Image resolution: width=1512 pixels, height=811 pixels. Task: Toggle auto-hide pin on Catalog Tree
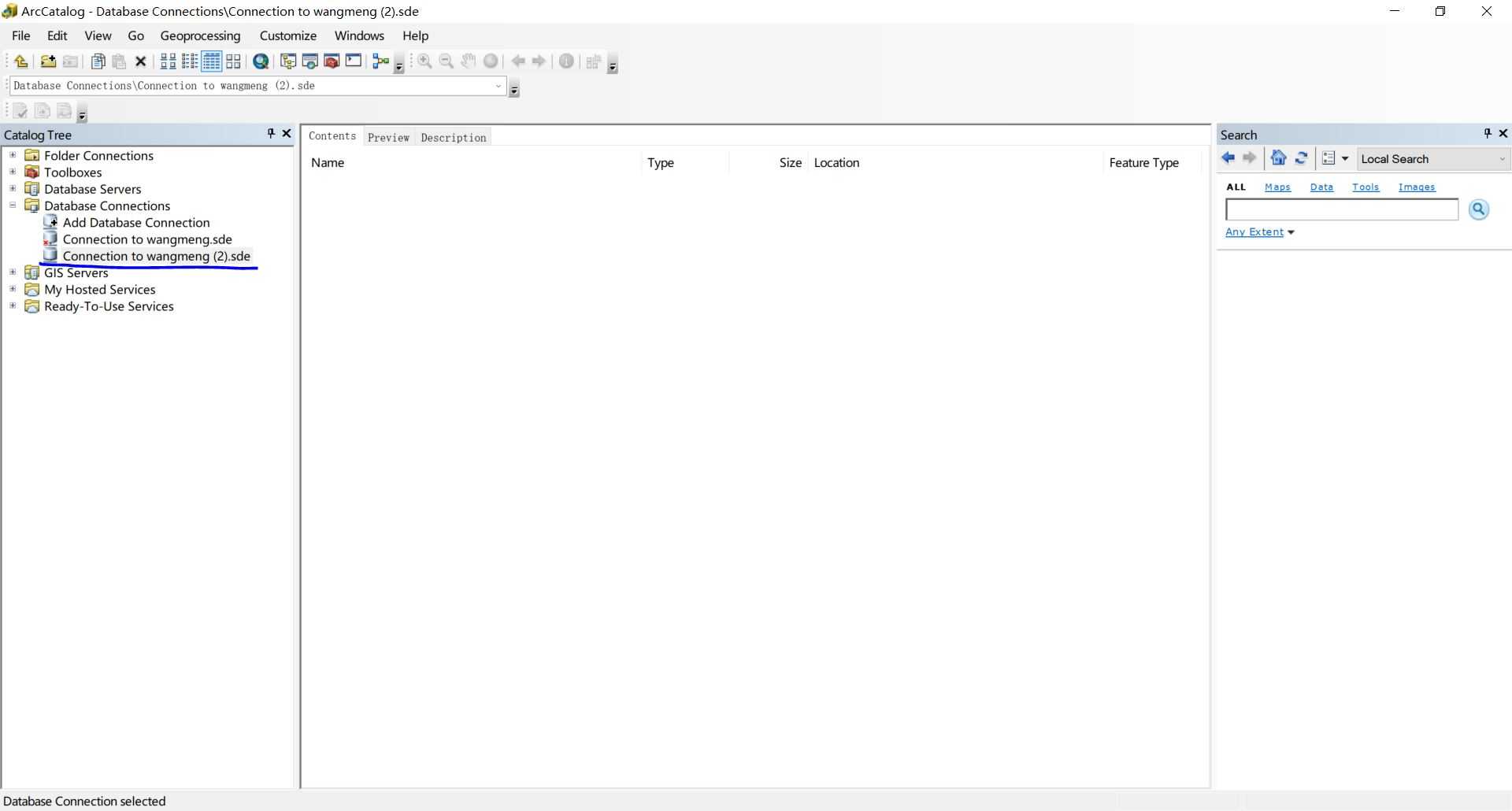pos(271,134)
